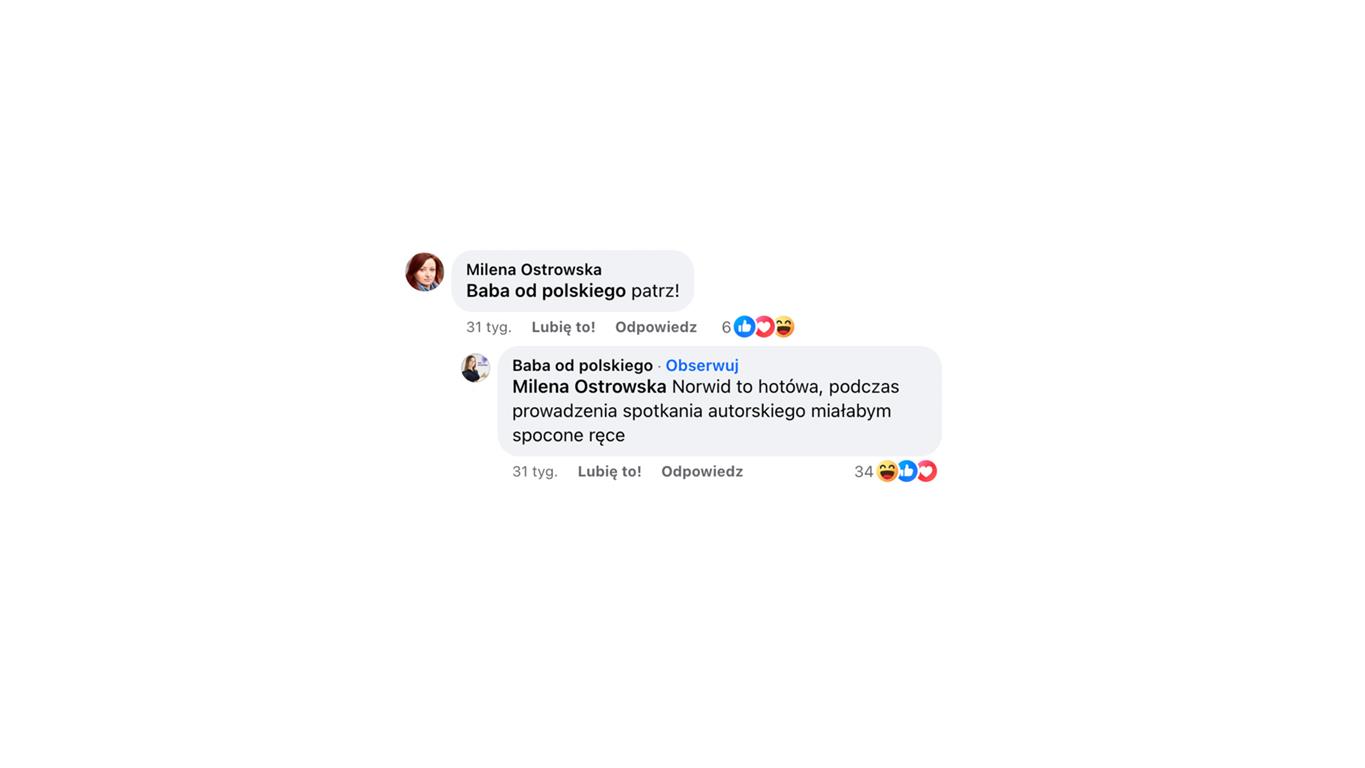This screenshot has height=768, width=1365.
Task: Open Milena Ostrowska's profile picture
Action: click(424, 272)
